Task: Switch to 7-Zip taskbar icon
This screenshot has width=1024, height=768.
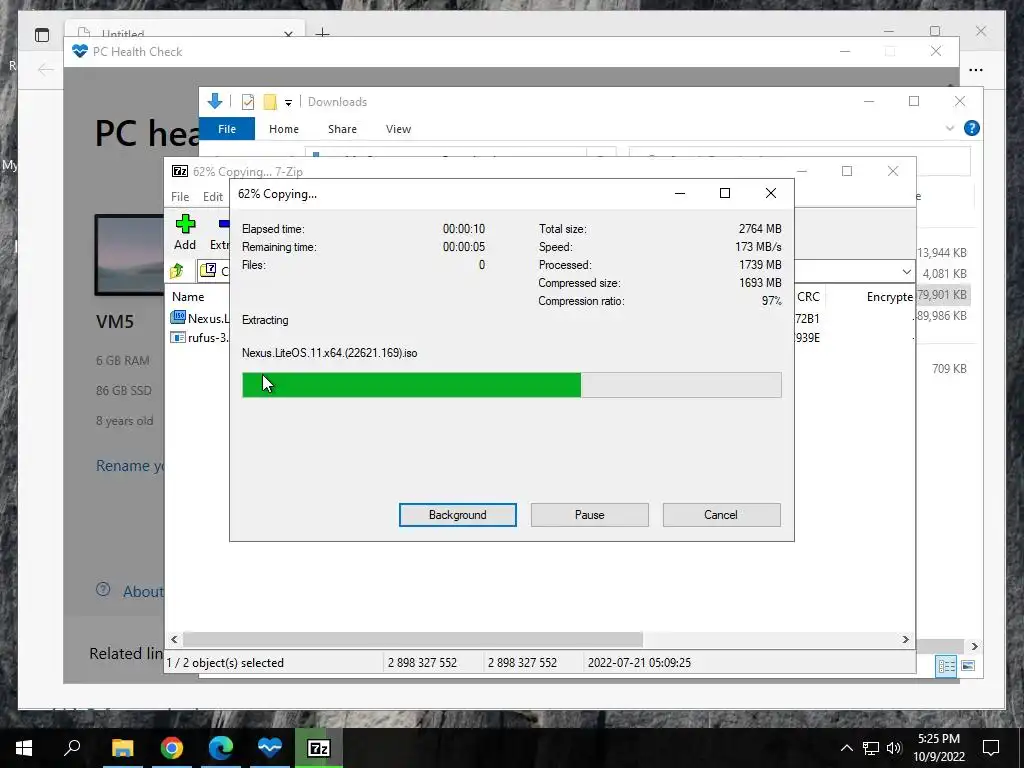Action: 319,748
